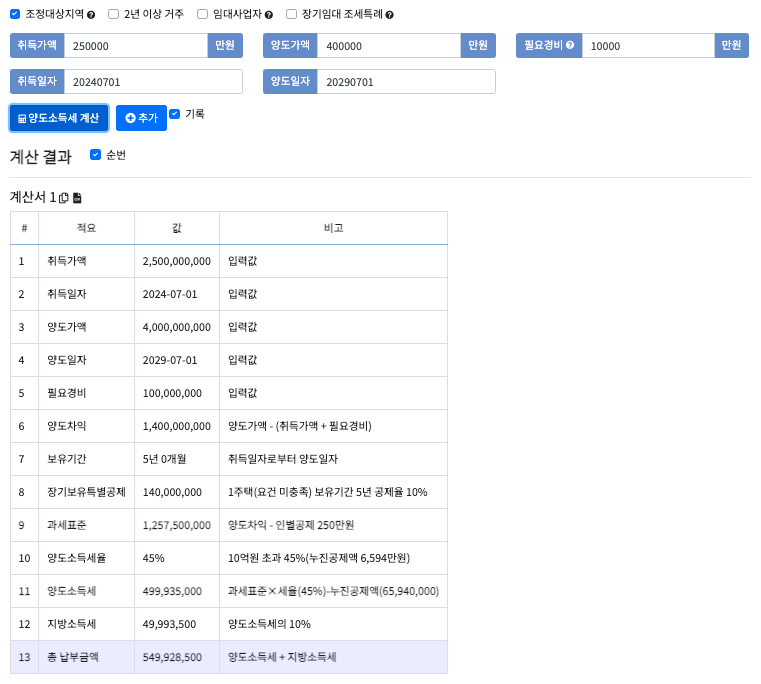
Task: Select the value 2,500,000,000
Action: point(177,261)
